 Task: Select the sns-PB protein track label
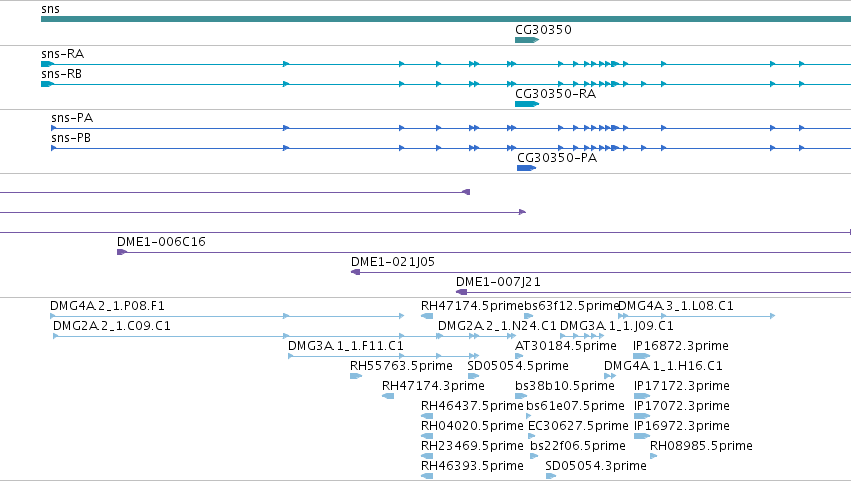[x=71, y=138]
